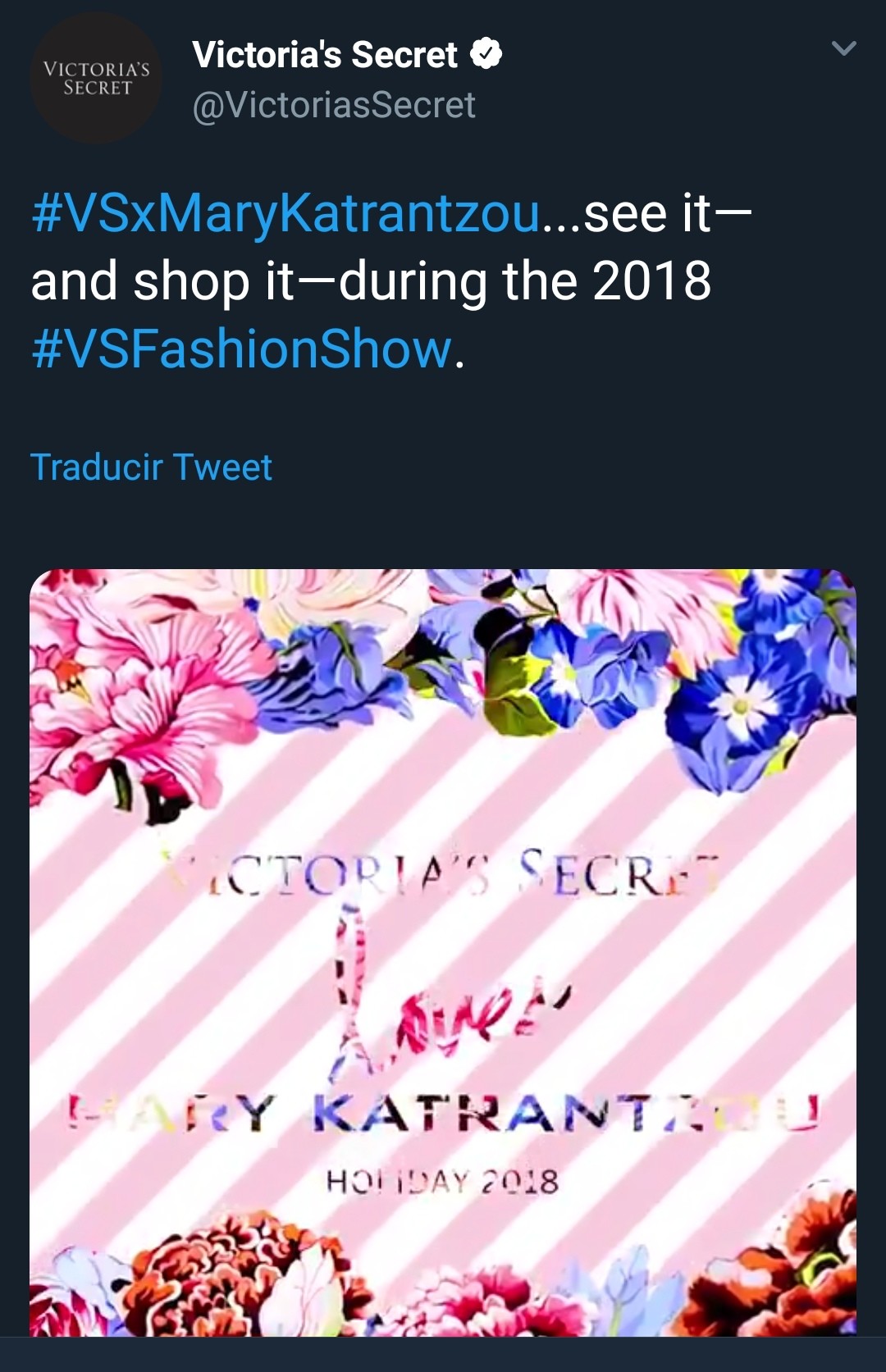Click the tweet body text
Screen dimensions: 886x1372
391,281
